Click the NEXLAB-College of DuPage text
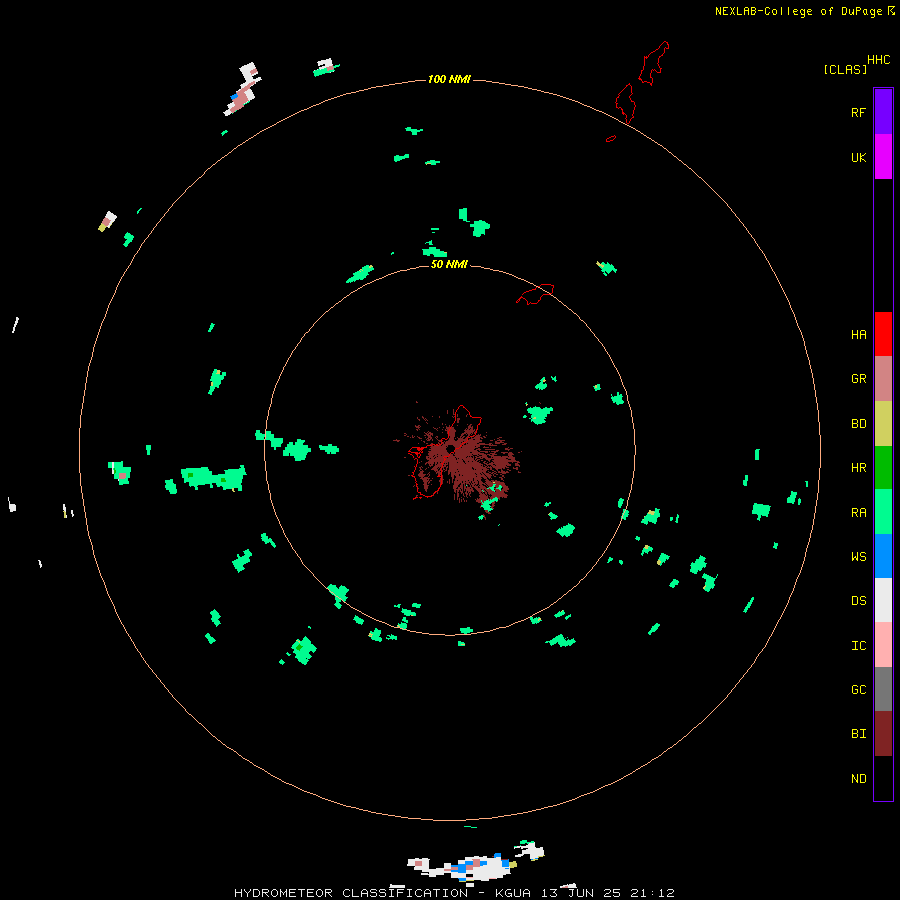 coord(800,11)
